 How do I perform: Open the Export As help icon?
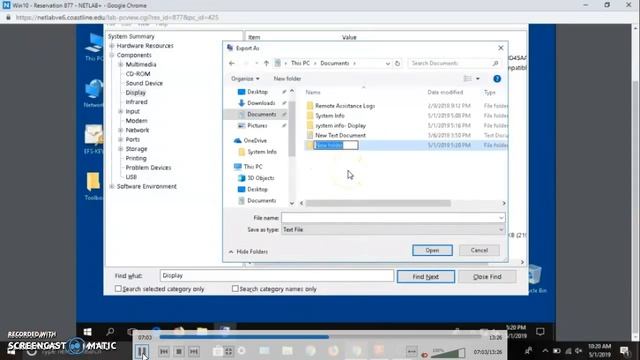pyautogui.click(x=497, y=79)
